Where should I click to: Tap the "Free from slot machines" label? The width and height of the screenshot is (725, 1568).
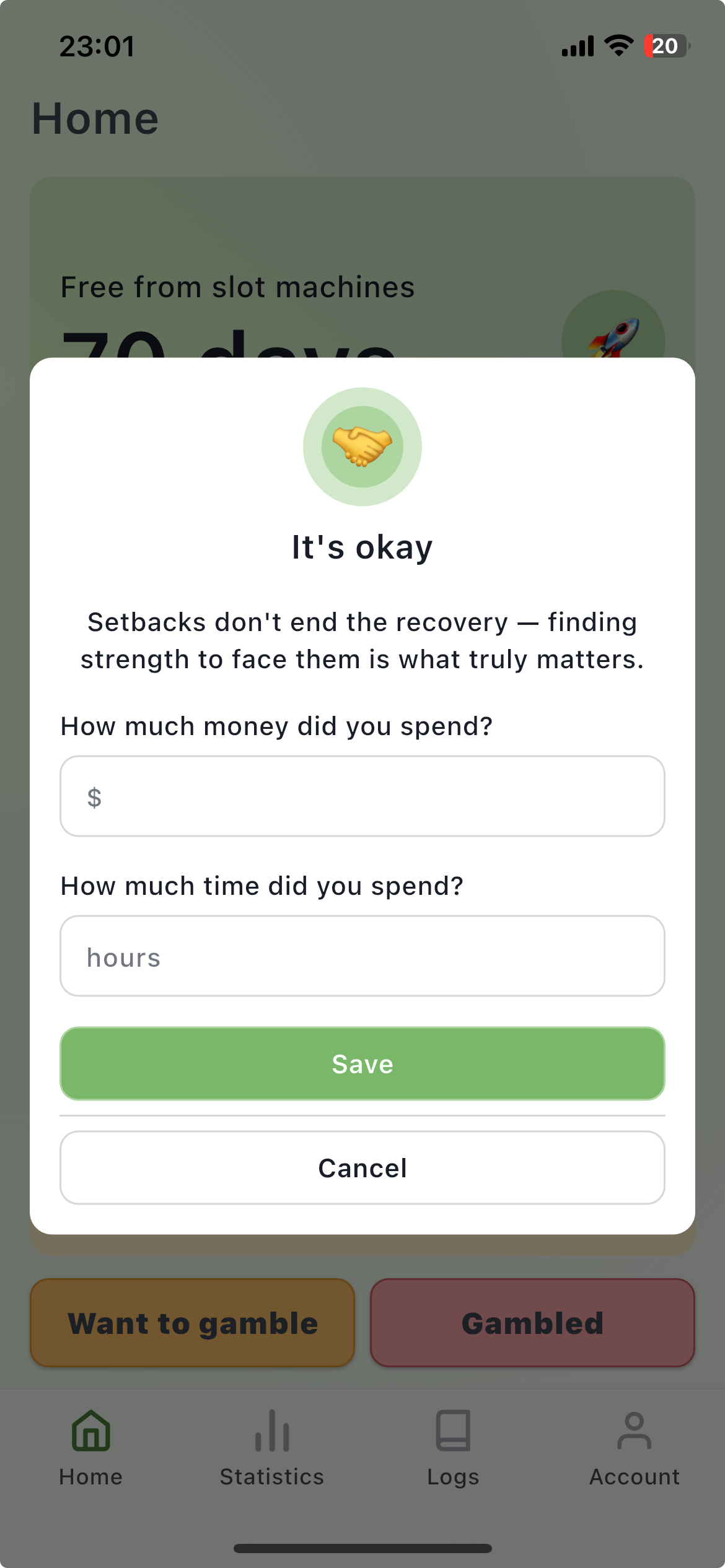point(237,287)
